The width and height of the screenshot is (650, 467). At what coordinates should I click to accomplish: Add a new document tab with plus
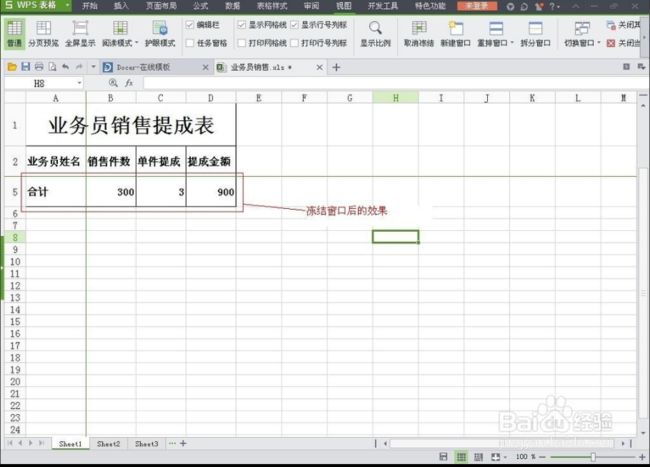336,67
